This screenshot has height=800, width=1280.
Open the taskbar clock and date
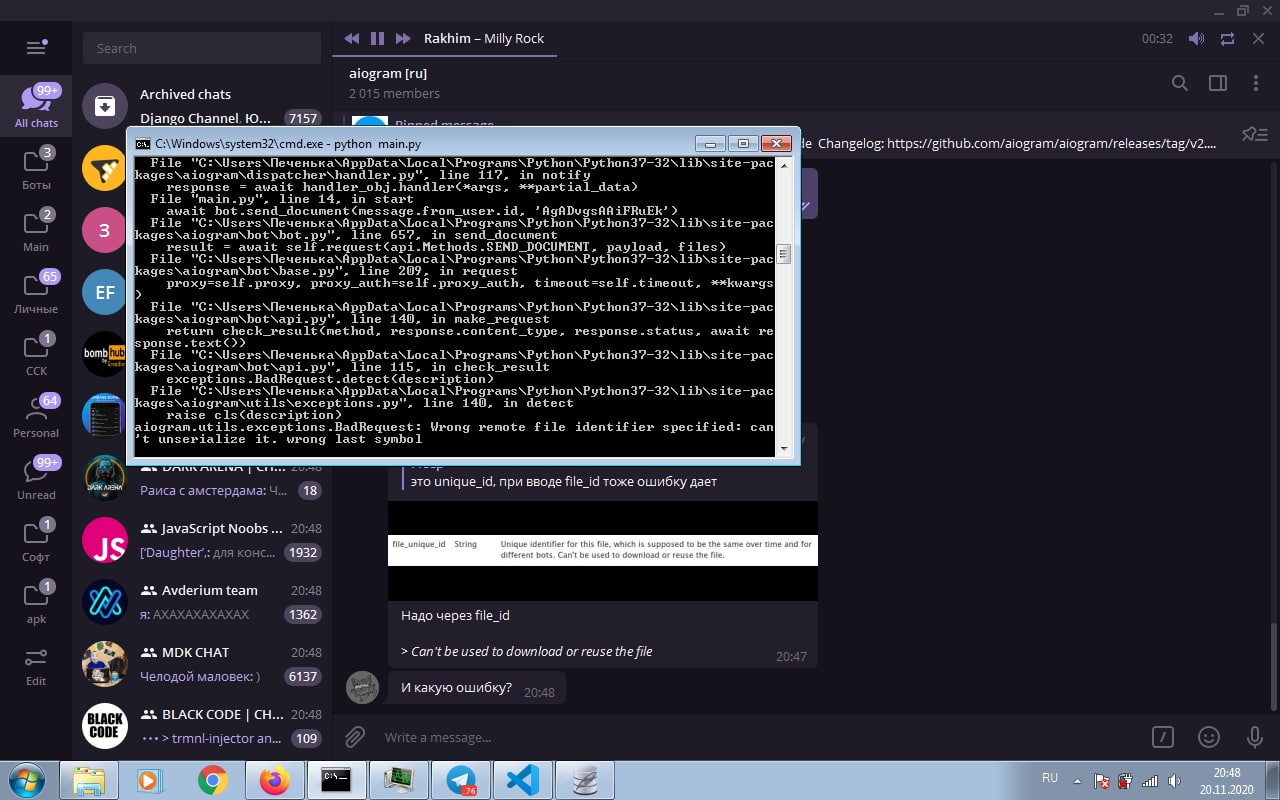(x=1227, y=780)
